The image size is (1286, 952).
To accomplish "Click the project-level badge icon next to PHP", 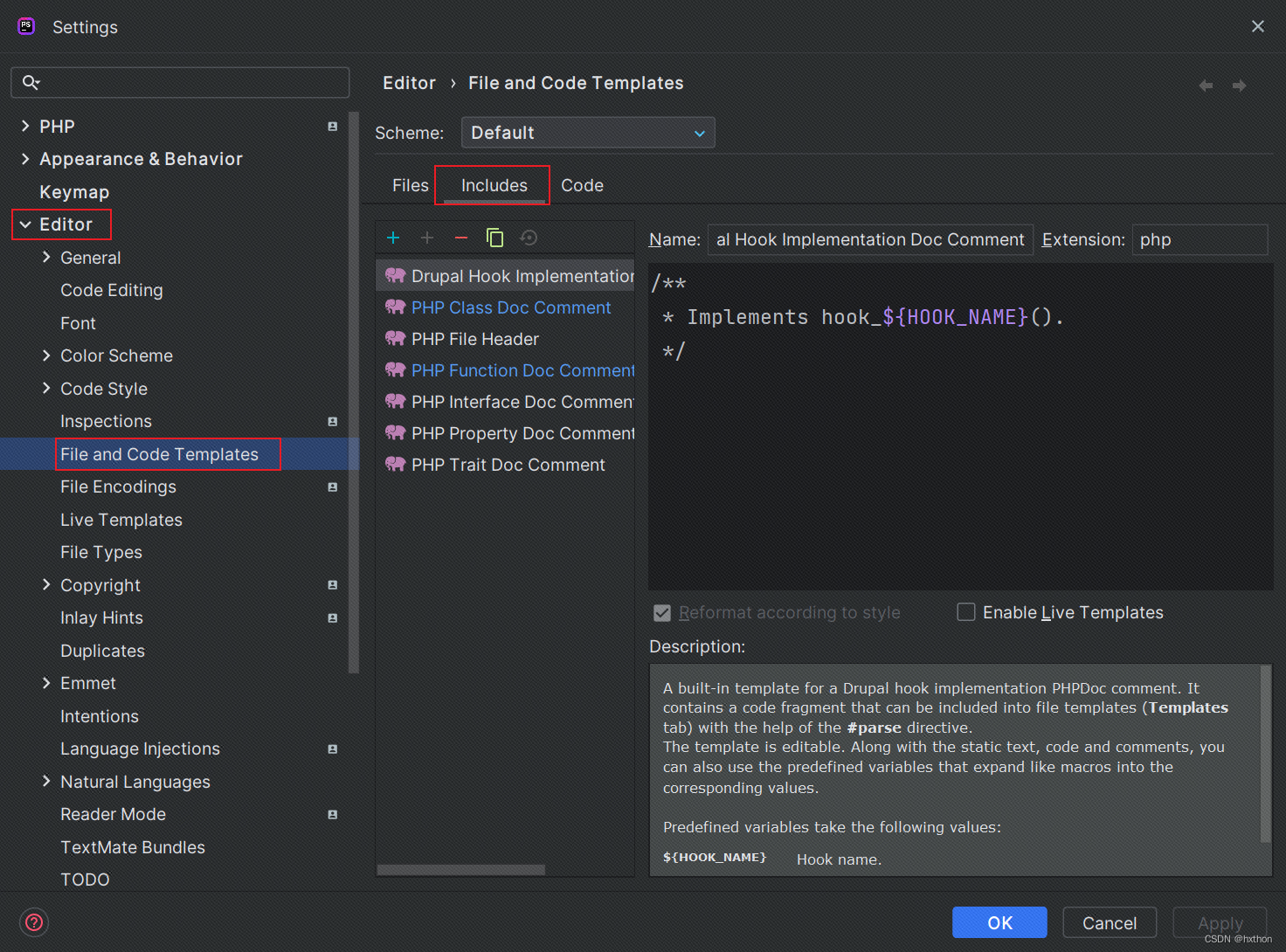I will click(x=332, y=127).
